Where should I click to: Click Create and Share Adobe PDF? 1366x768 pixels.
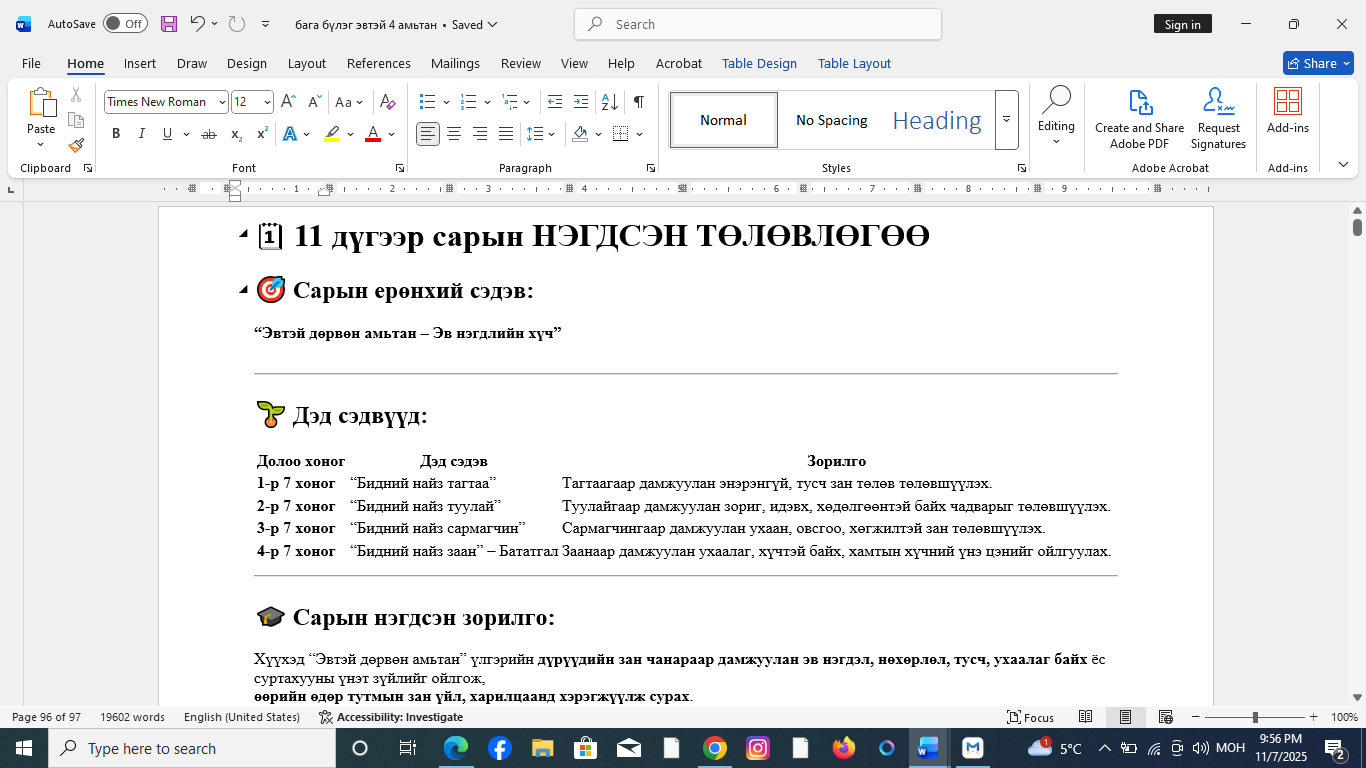(x=1139, y=120)
